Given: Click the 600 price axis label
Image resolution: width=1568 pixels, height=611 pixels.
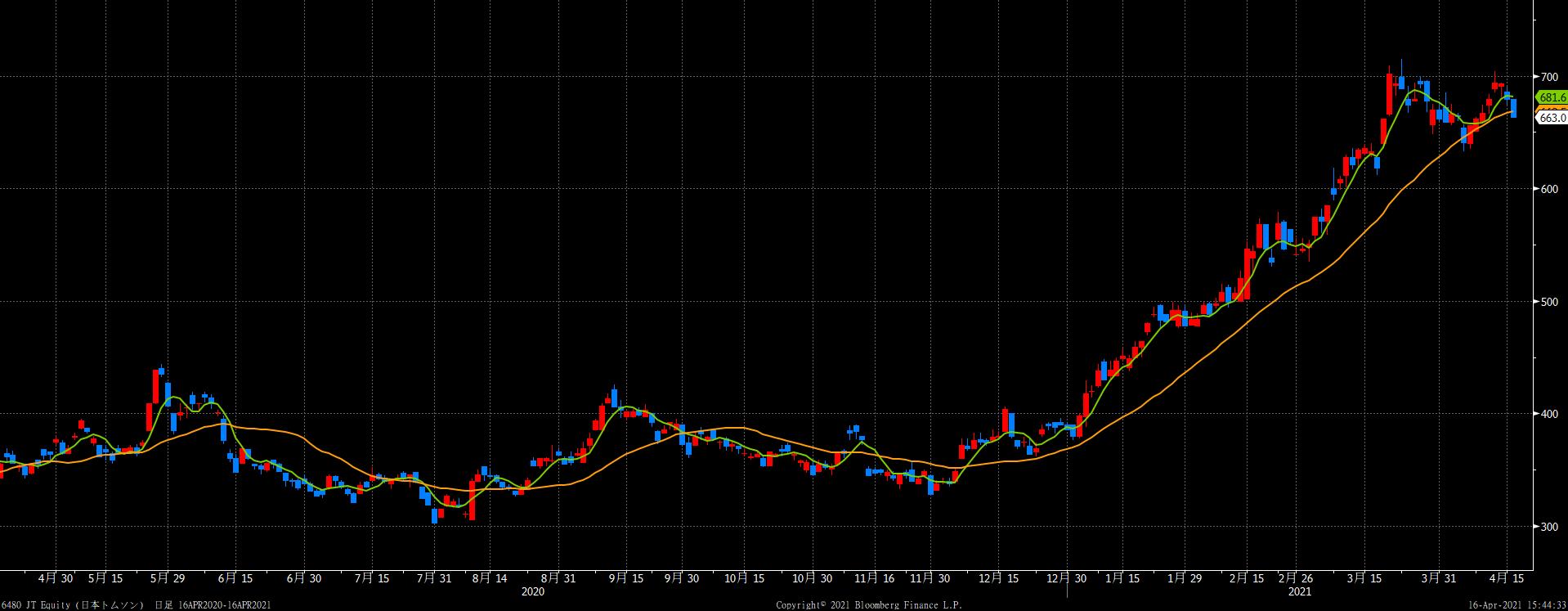Looking at the screenshot, I should click(x=1548, y=189).
